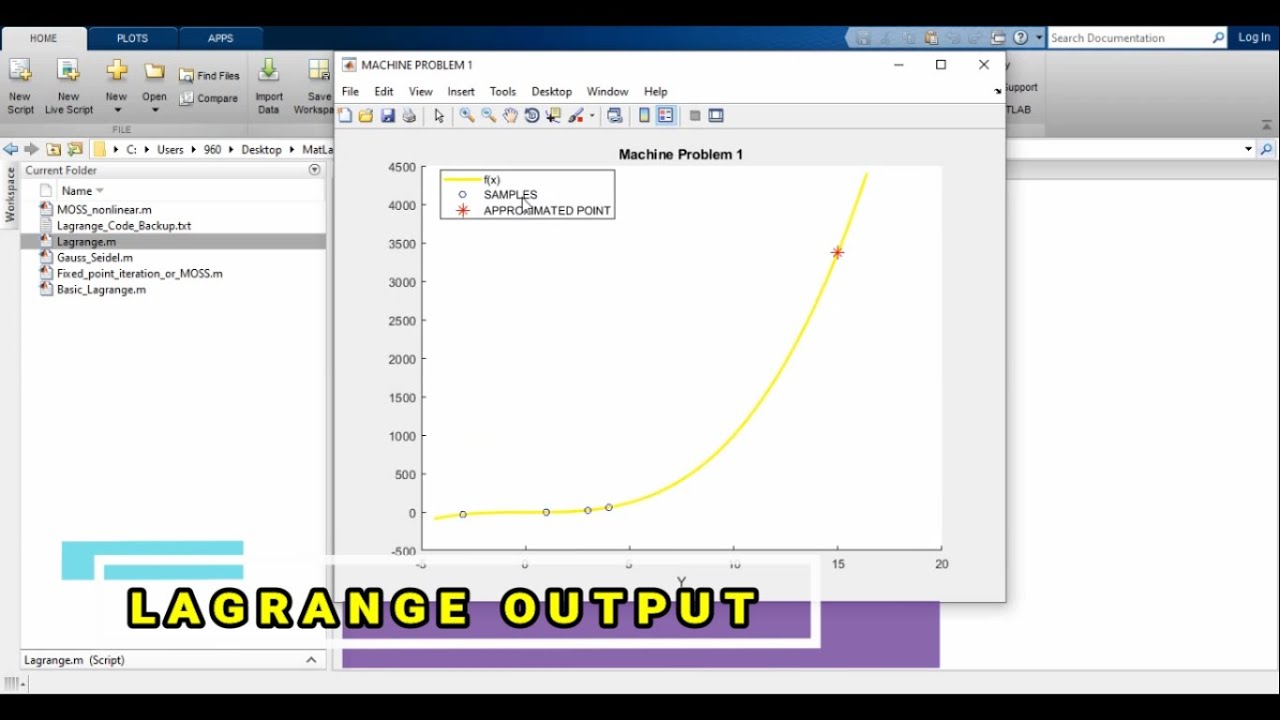
Task: Open the figure Desktop menu
Action: [552, 91]
